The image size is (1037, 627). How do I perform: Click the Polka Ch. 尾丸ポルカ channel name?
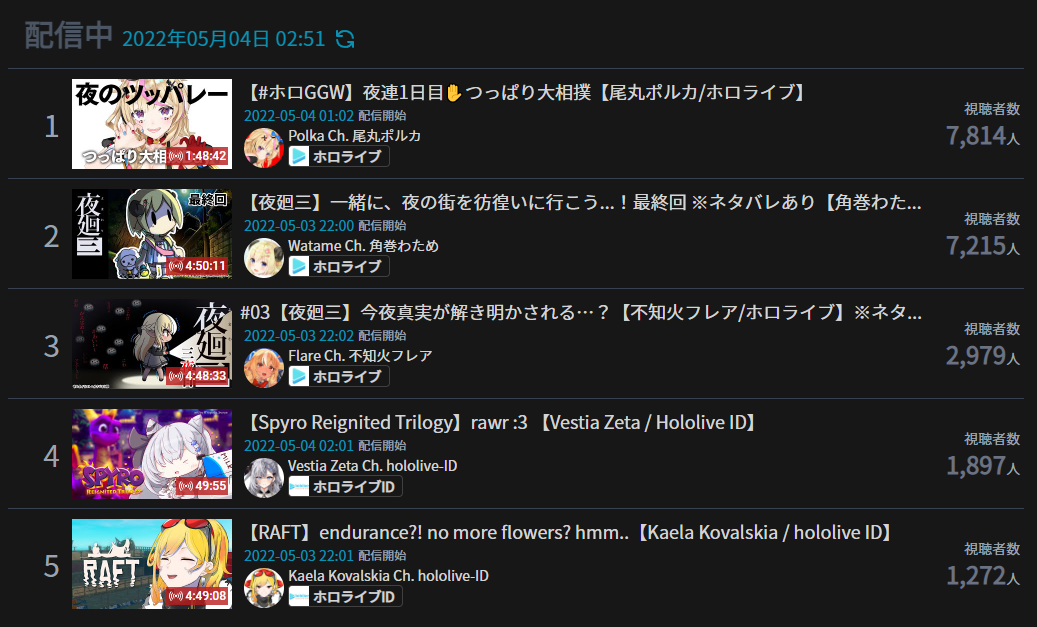(354, 136)
